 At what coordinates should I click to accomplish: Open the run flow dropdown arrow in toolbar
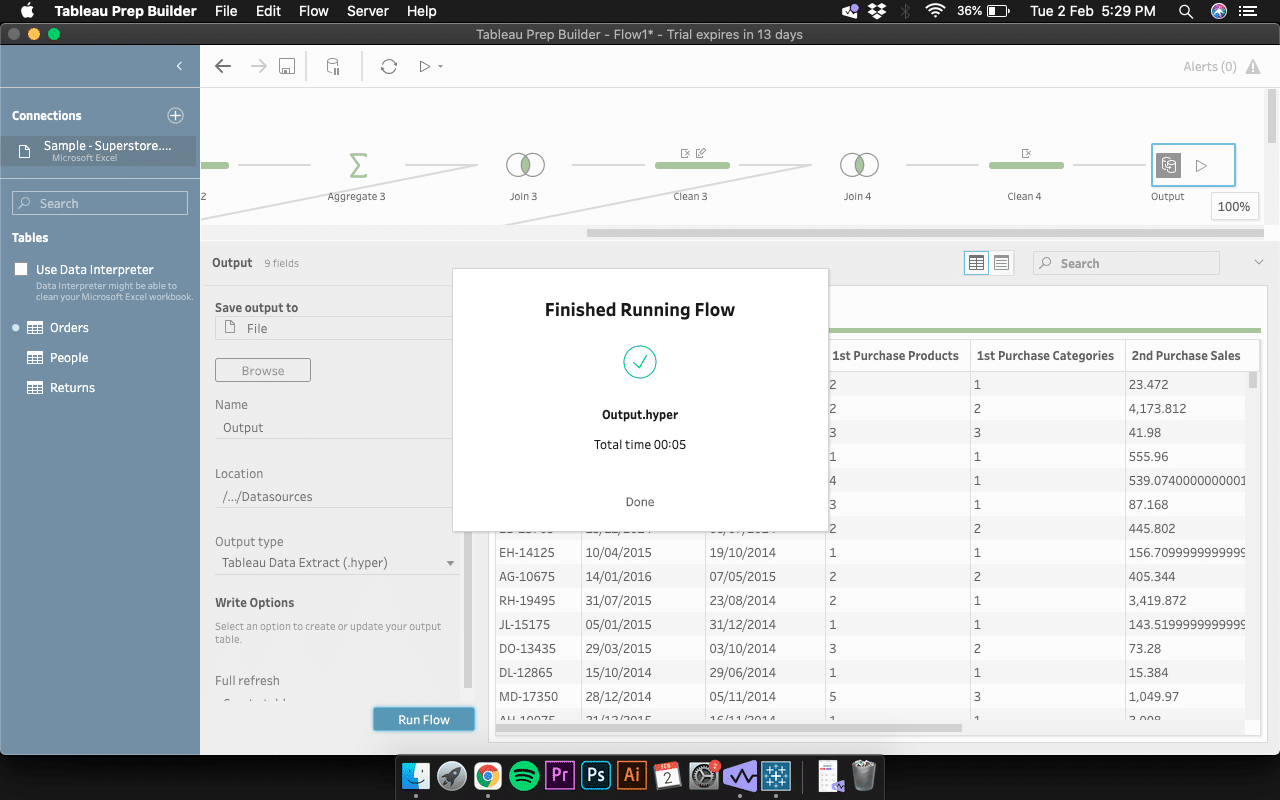click(x=440, y=67)
